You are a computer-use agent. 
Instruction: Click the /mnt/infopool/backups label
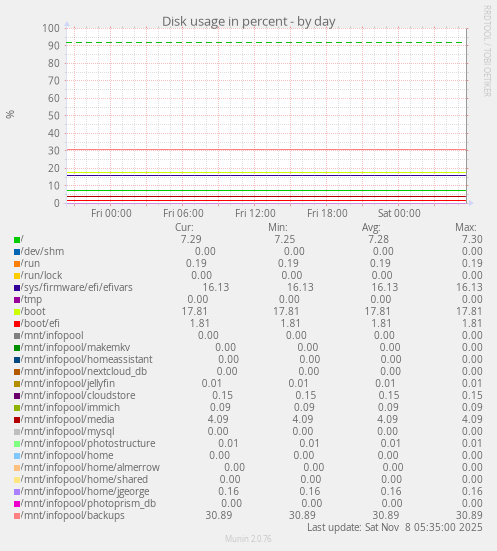[73, 516]
